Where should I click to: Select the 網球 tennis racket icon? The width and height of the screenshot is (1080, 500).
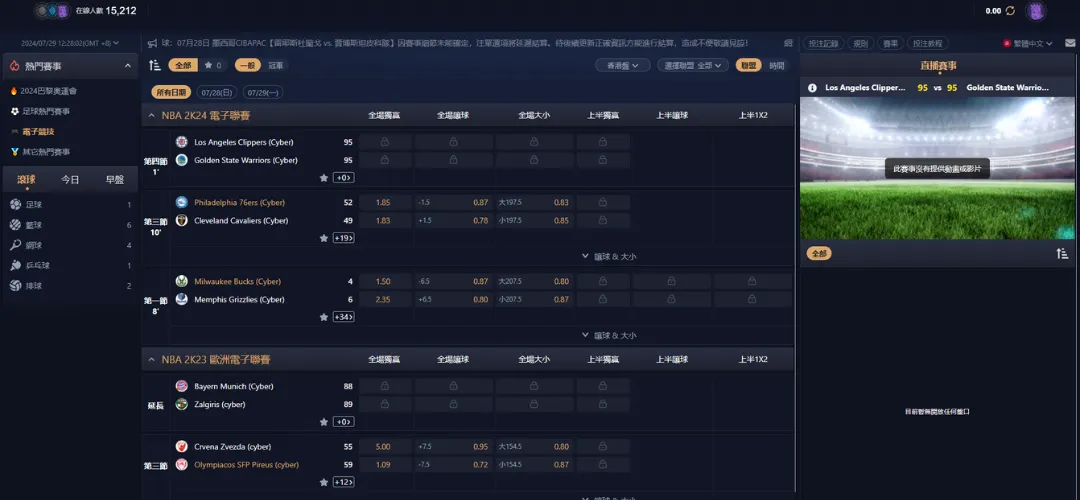(15, 245)
